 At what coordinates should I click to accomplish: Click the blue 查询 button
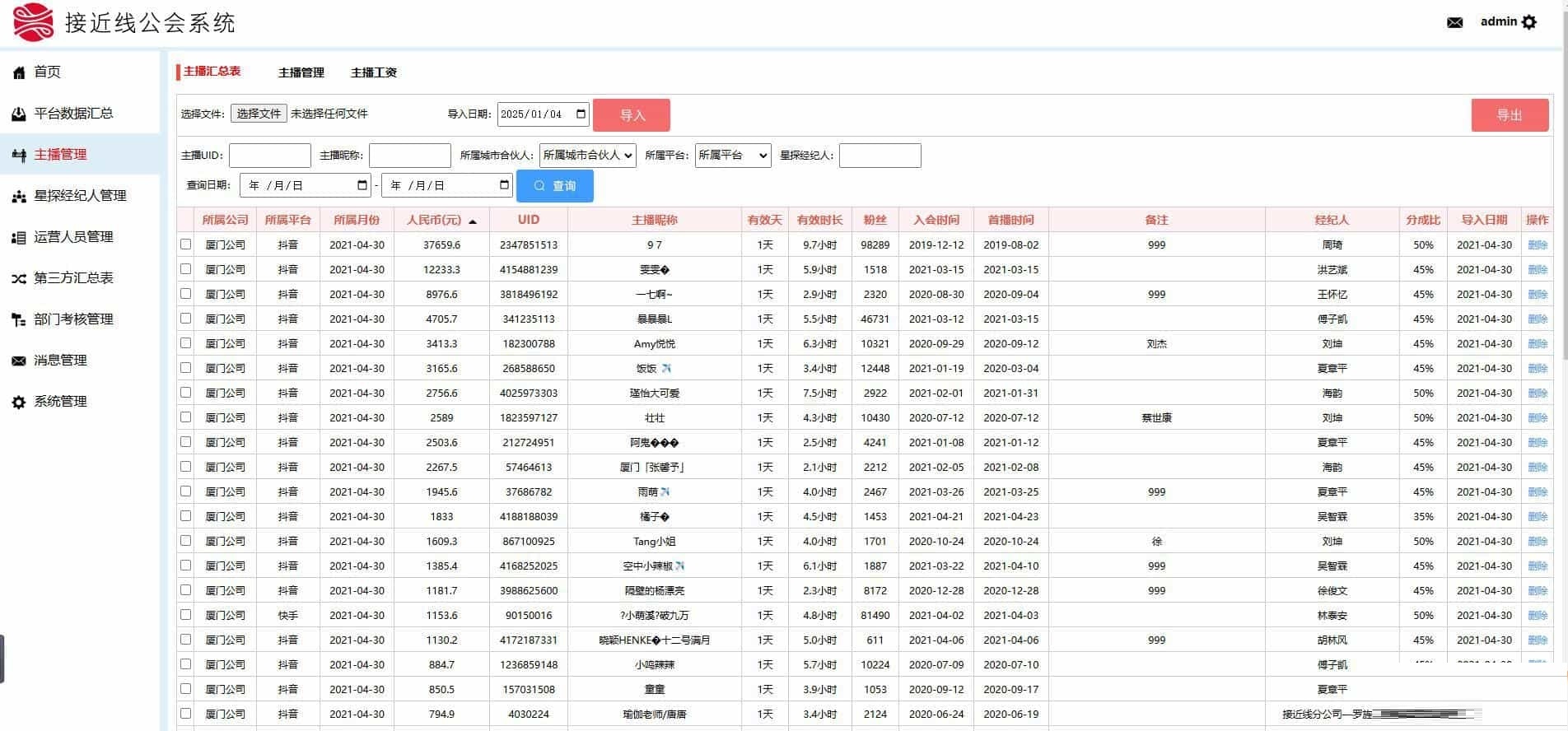point(555,186)
